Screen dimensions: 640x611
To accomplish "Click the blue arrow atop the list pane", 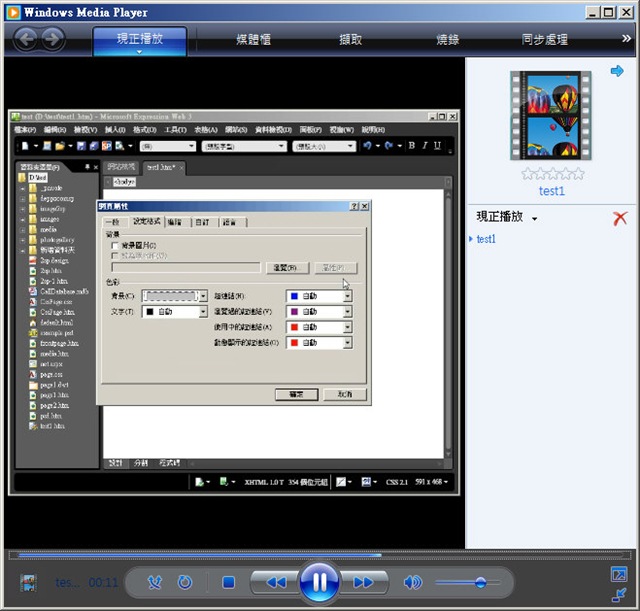I will [x=617, y=71].
